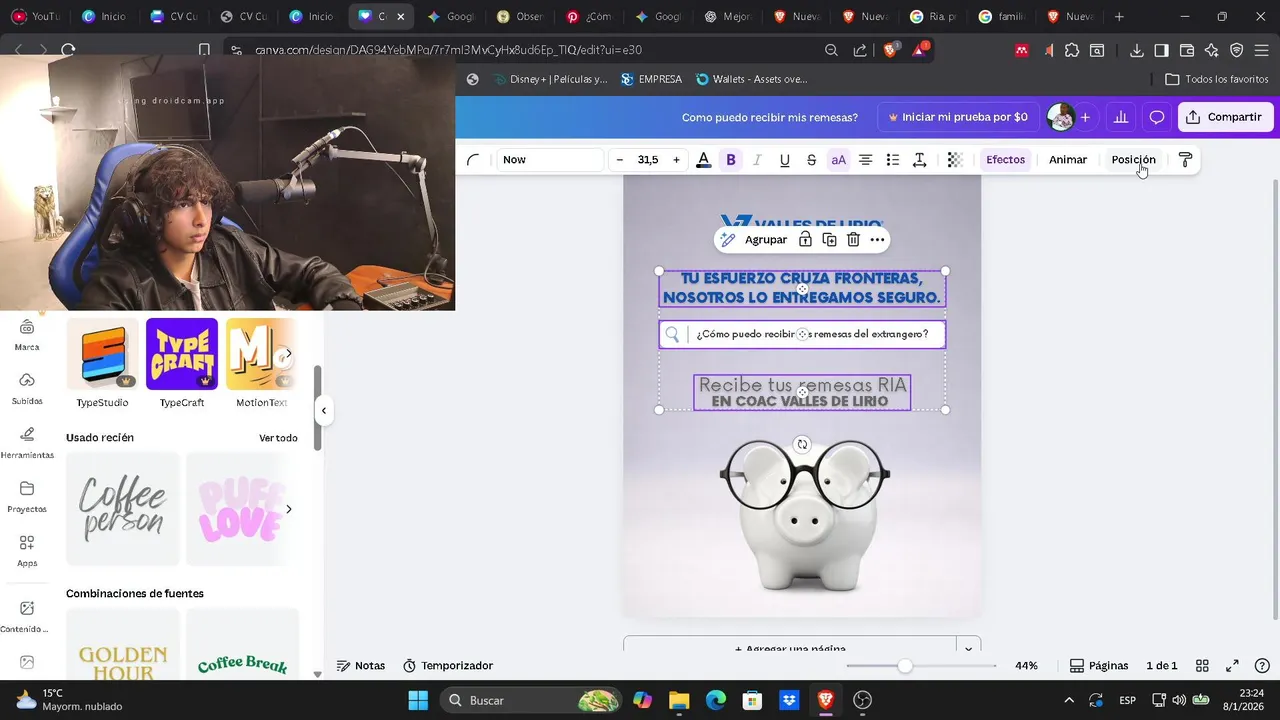The image size is (1280, 720).
Task: Enter fullscreen presentation mode
Action: (1232, 666)
